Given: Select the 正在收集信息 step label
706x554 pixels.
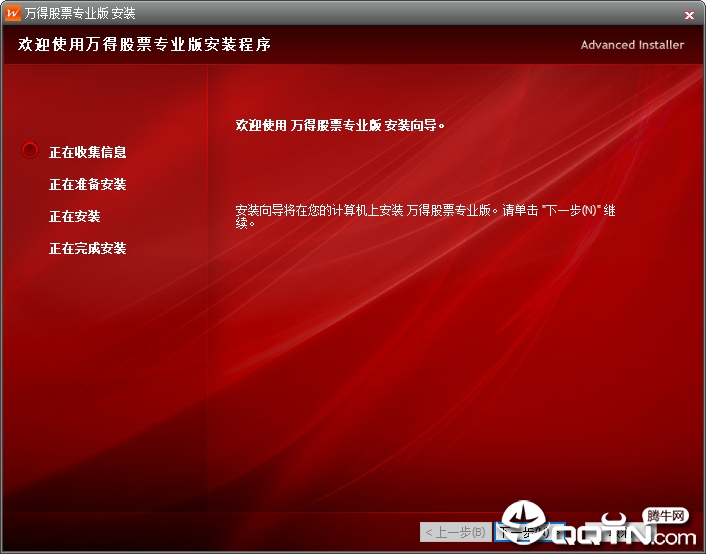Looking at the screenshot, I should tap(88, 152).
